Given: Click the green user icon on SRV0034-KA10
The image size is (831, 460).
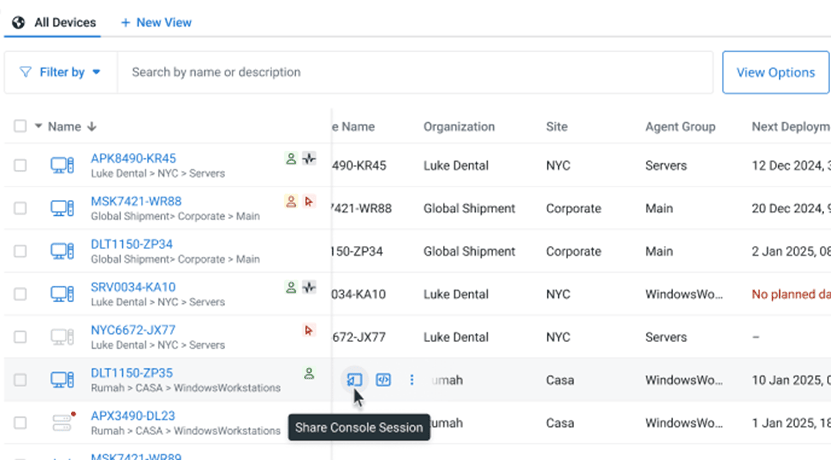Looking at the screenshot, I should pos(291,287).
